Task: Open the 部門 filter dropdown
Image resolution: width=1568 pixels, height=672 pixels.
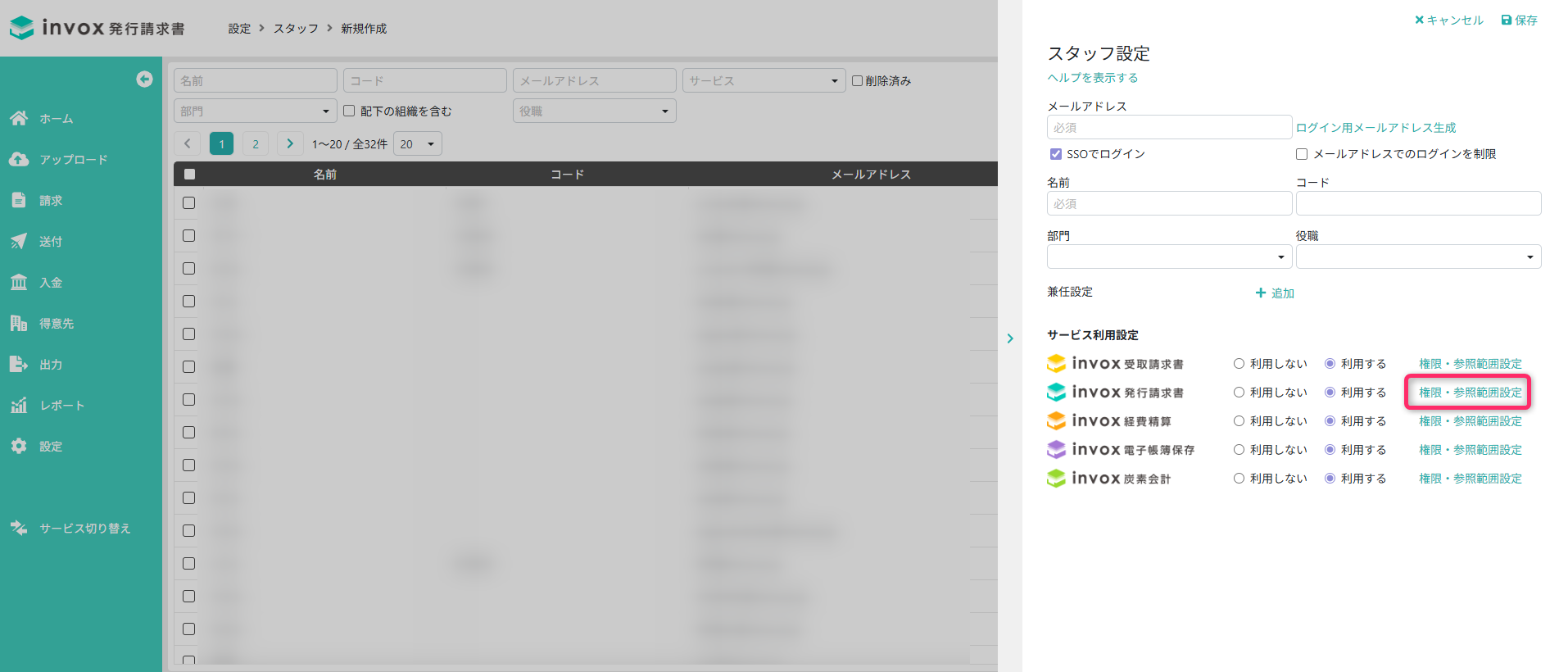Action: pos(256,111)
